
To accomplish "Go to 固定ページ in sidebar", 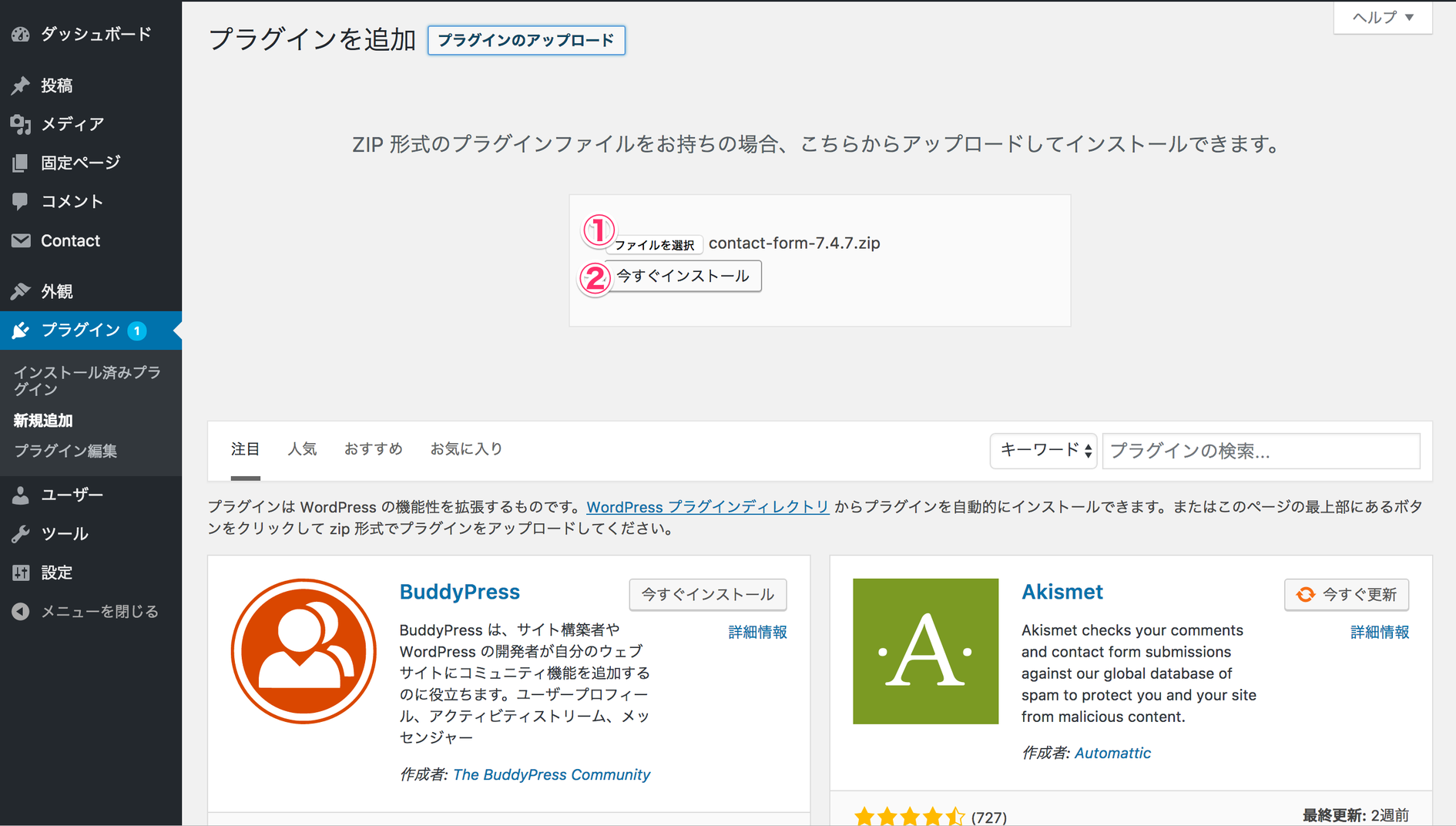I will pyautogui.click(x=91, y=163).
